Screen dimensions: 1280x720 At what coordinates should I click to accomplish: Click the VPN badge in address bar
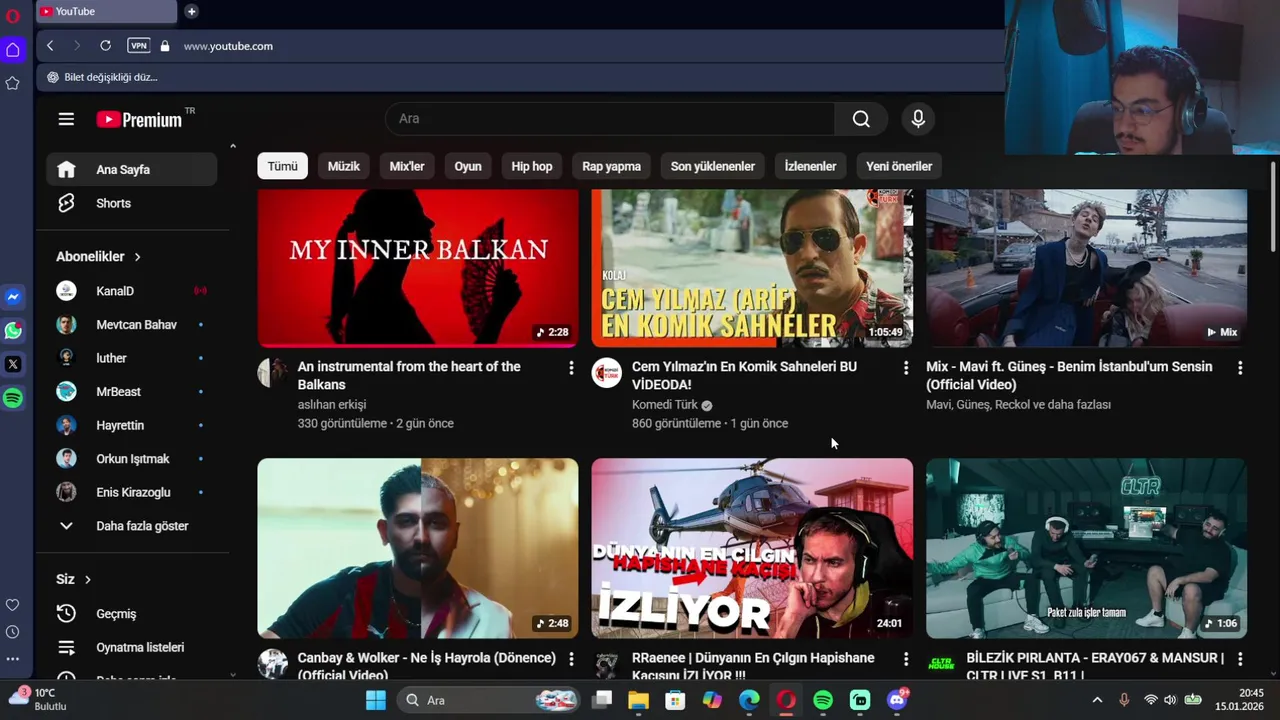click(139, 46)
